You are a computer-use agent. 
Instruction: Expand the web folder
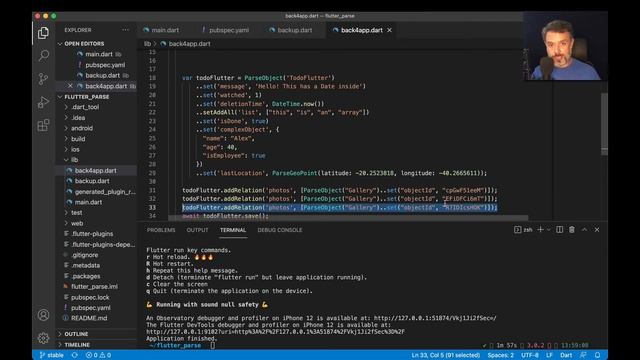(x=77, y=223)
